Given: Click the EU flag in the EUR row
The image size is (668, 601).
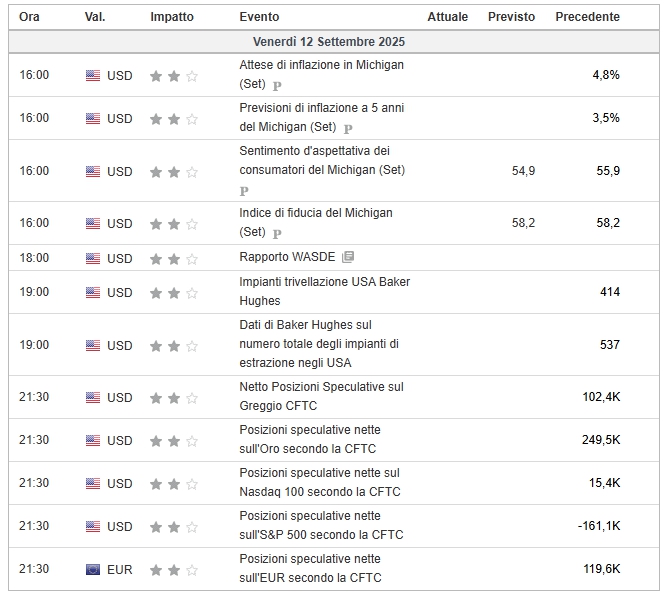Looking at the screenshot, I should [x=93, y=570].
